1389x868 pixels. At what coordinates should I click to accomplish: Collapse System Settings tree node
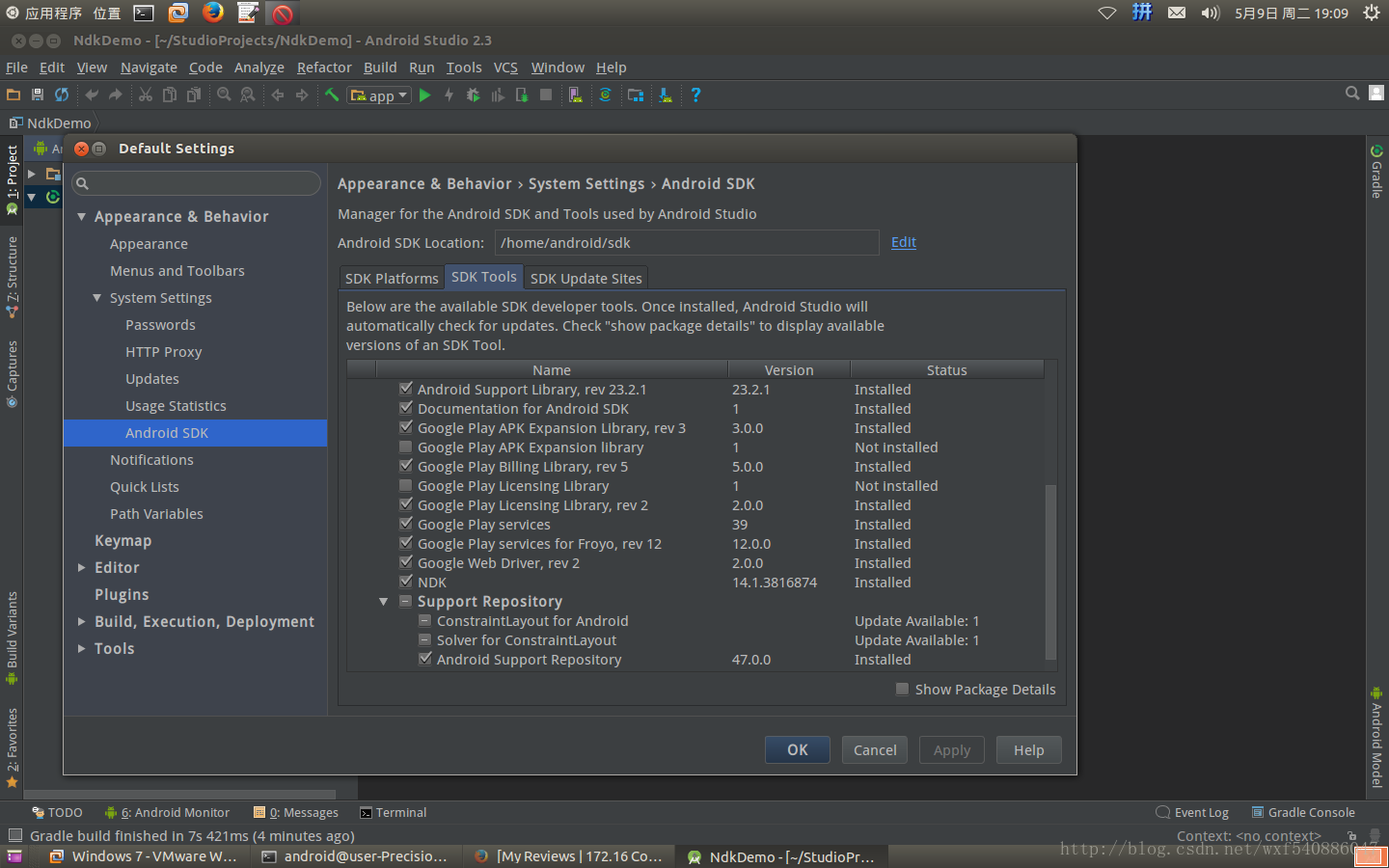(97, 298)
